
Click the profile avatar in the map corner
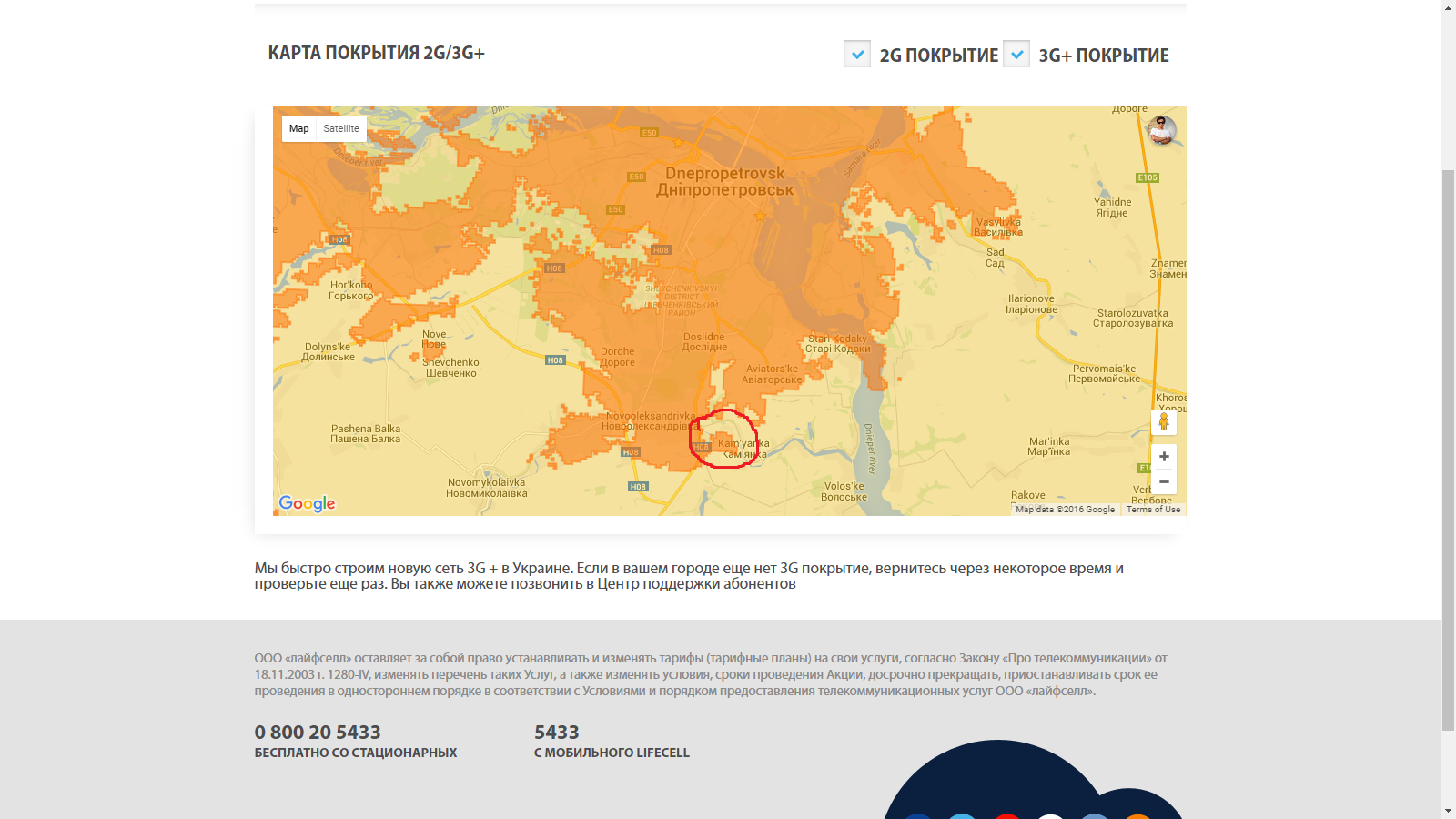pyautogui.click(x=1161, y=130)
